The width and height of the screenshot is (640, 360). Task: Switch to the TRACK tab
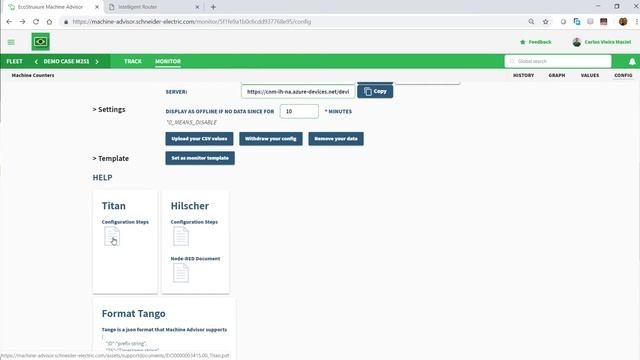(133, 61)
